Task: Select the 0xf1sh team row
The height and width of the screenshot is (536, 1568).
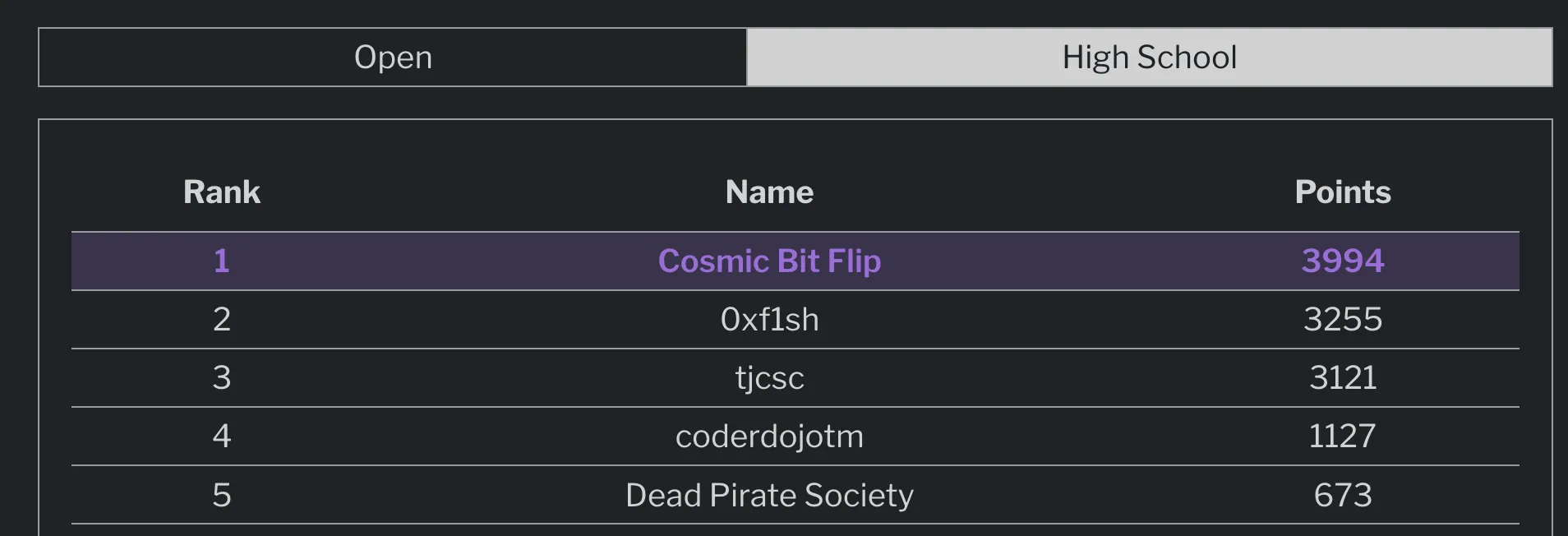Action: (x=769, y=320)
